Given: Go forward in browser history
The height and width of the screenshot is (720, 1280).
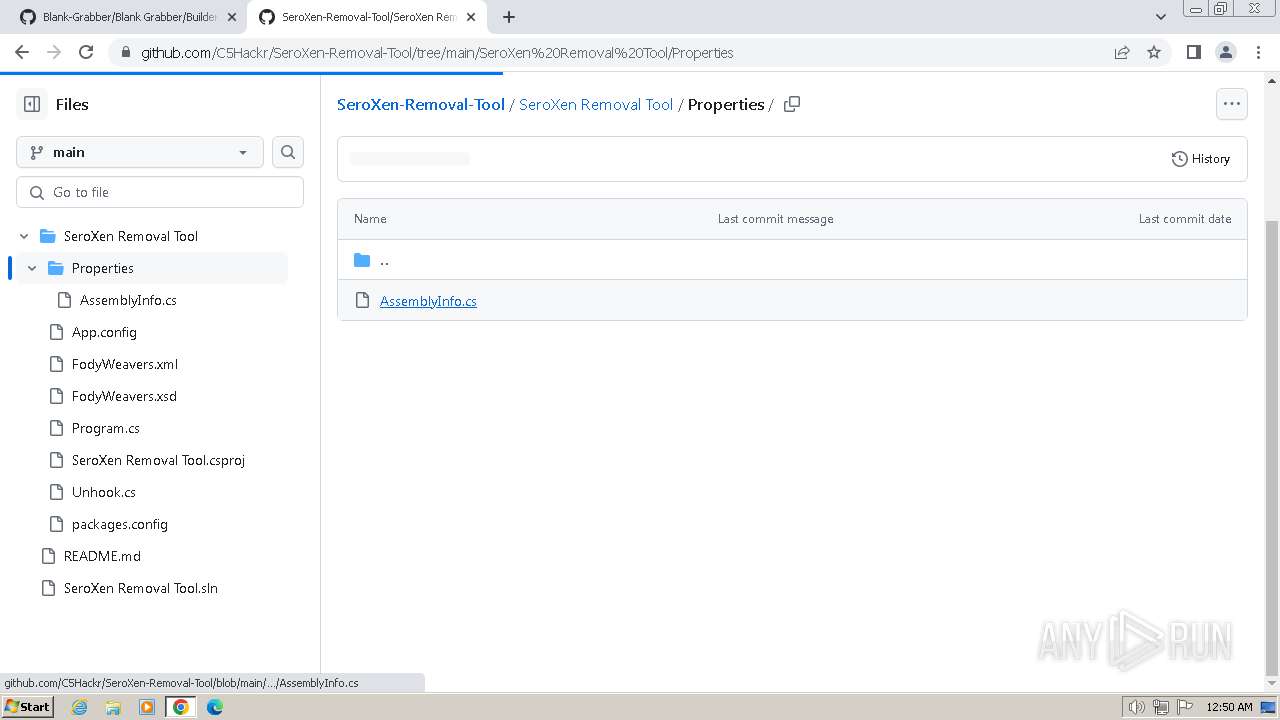Looking at the screenshot, I should (54, 52).
